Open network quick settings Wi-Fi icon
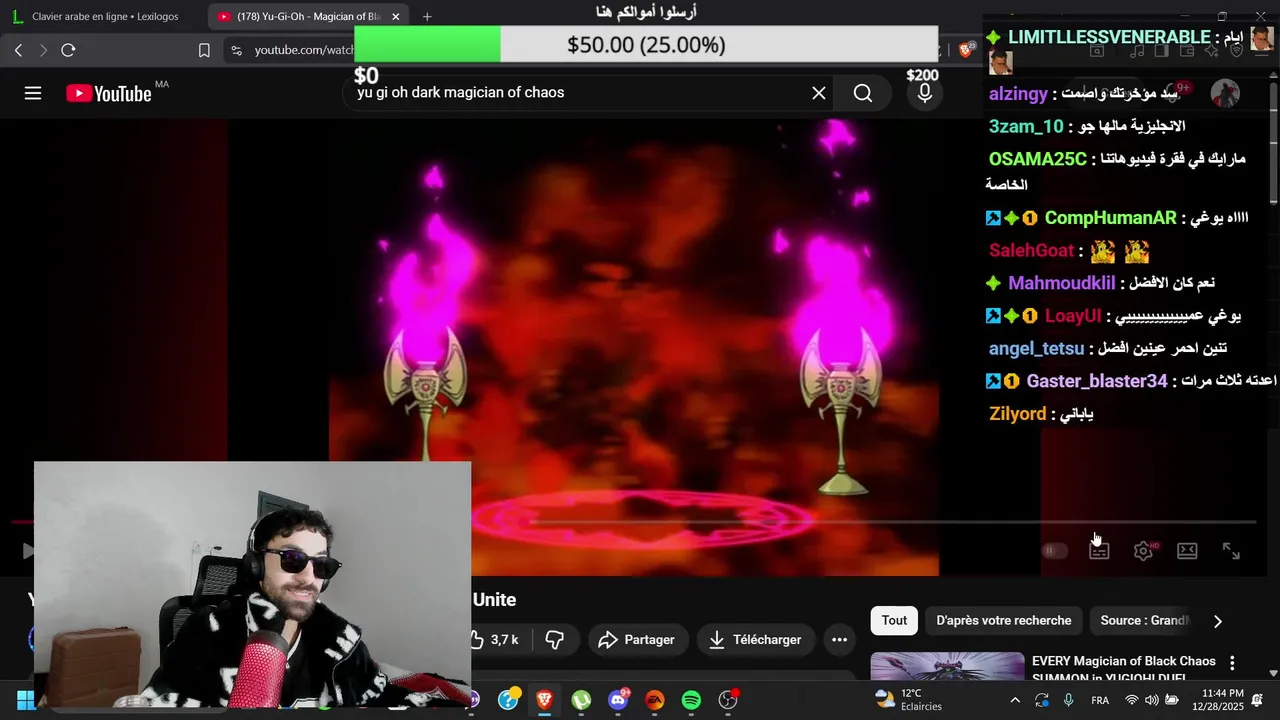Screen dimensions: 1280x720 [x=1132, y=700]
